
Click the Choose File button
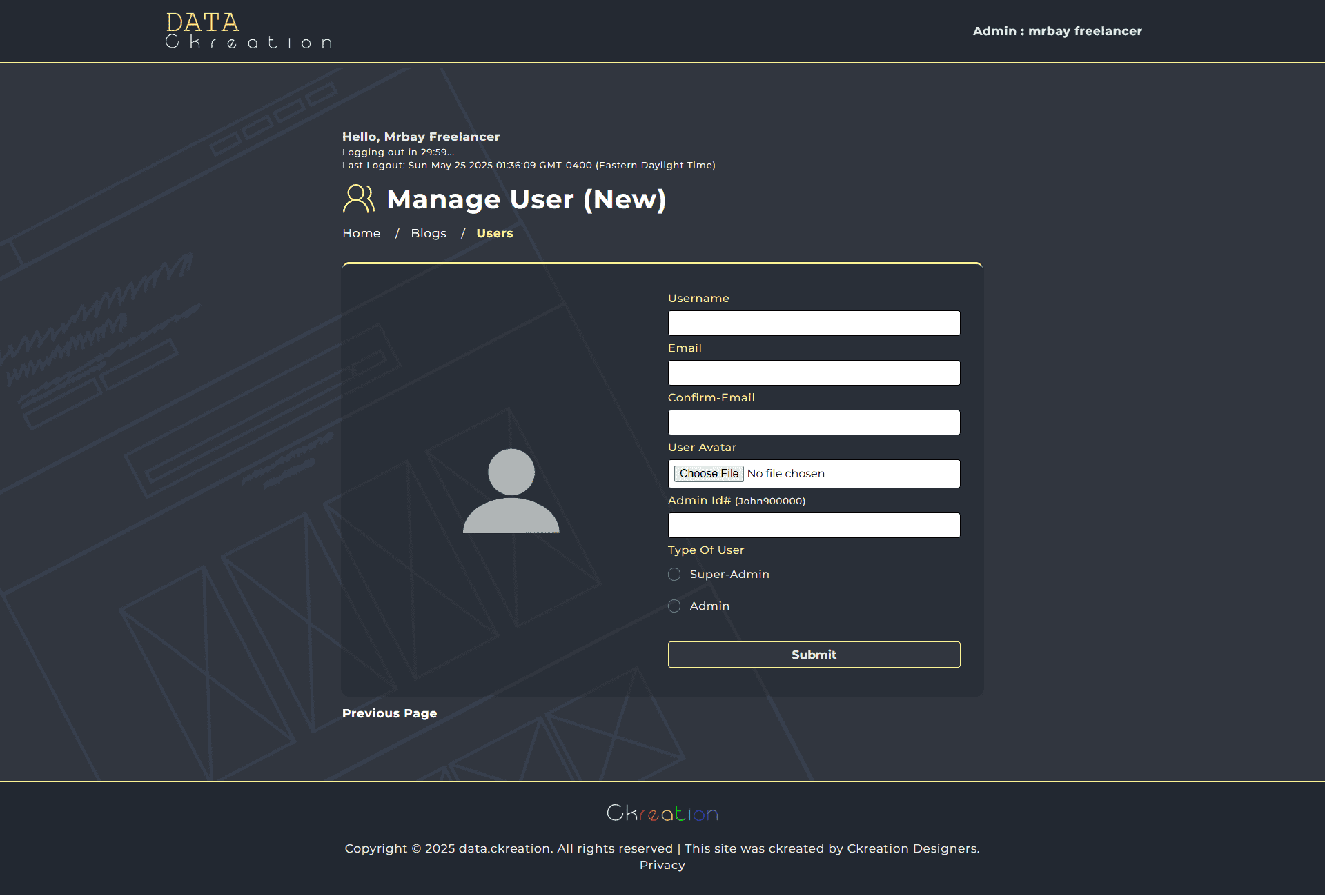(708, 474)
